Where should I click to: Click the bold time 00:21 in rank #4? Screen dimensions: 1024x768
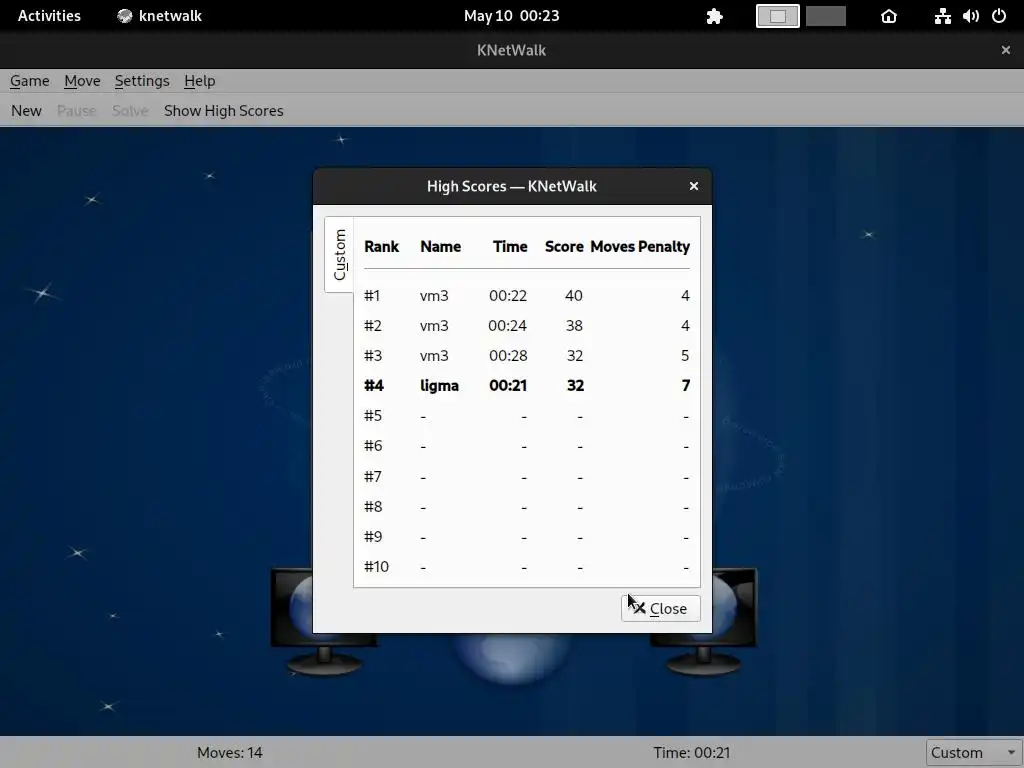coord(508,386)
